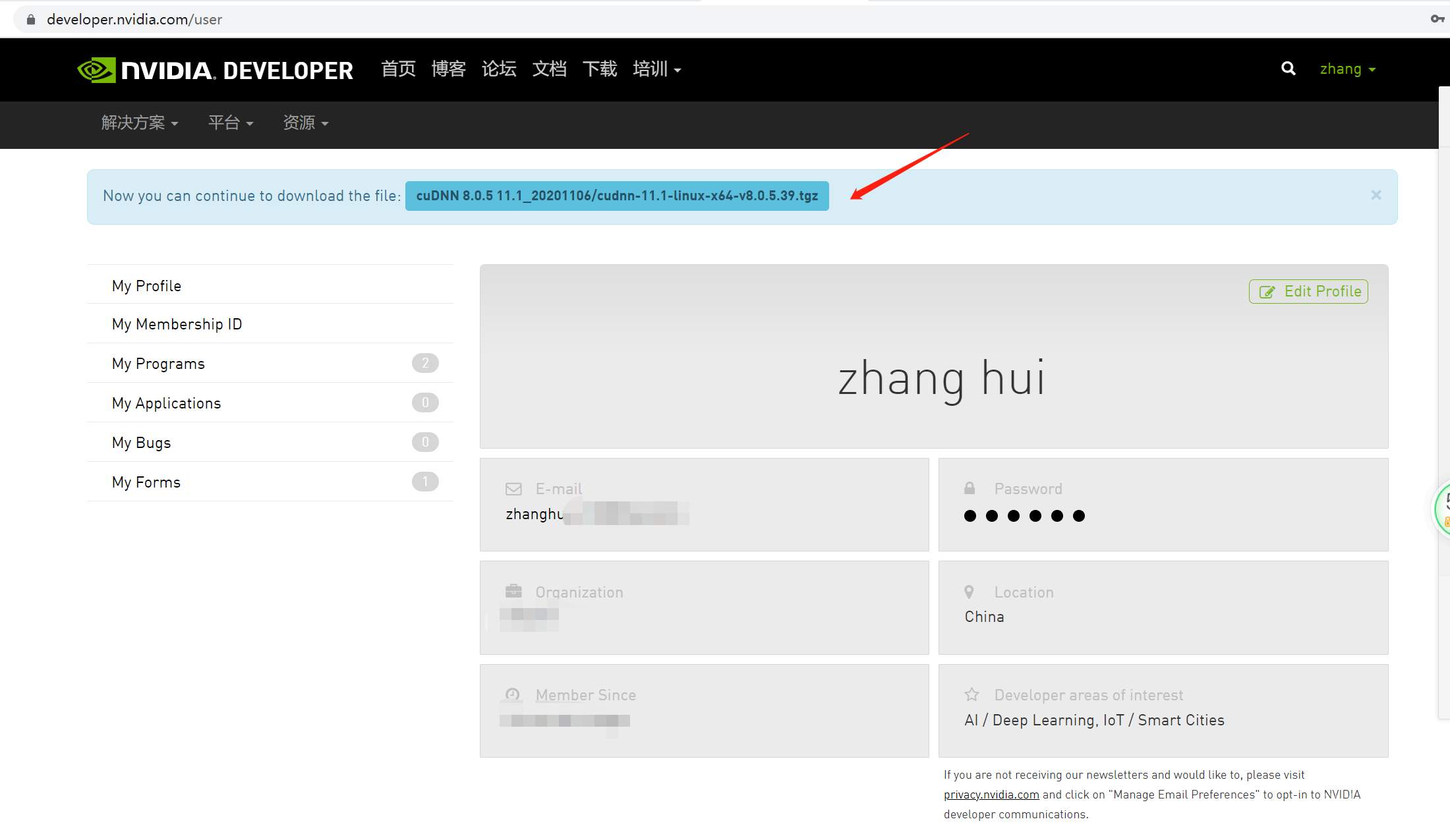Image resolution: width=1450 pixels, height=840 pixels.
Task: Click the E-mail envelope icon
Action: [x=513, y=489]
